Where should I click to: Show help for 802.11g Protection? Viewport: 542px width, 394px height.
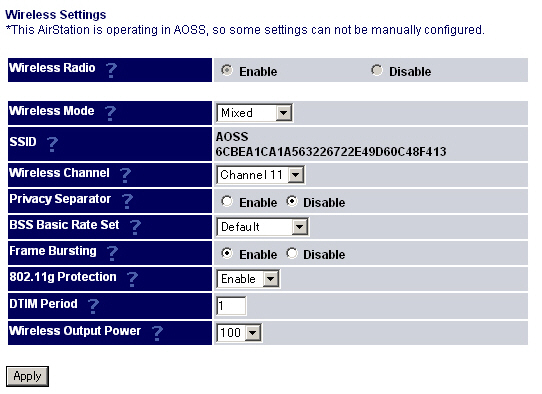point(132,279)
